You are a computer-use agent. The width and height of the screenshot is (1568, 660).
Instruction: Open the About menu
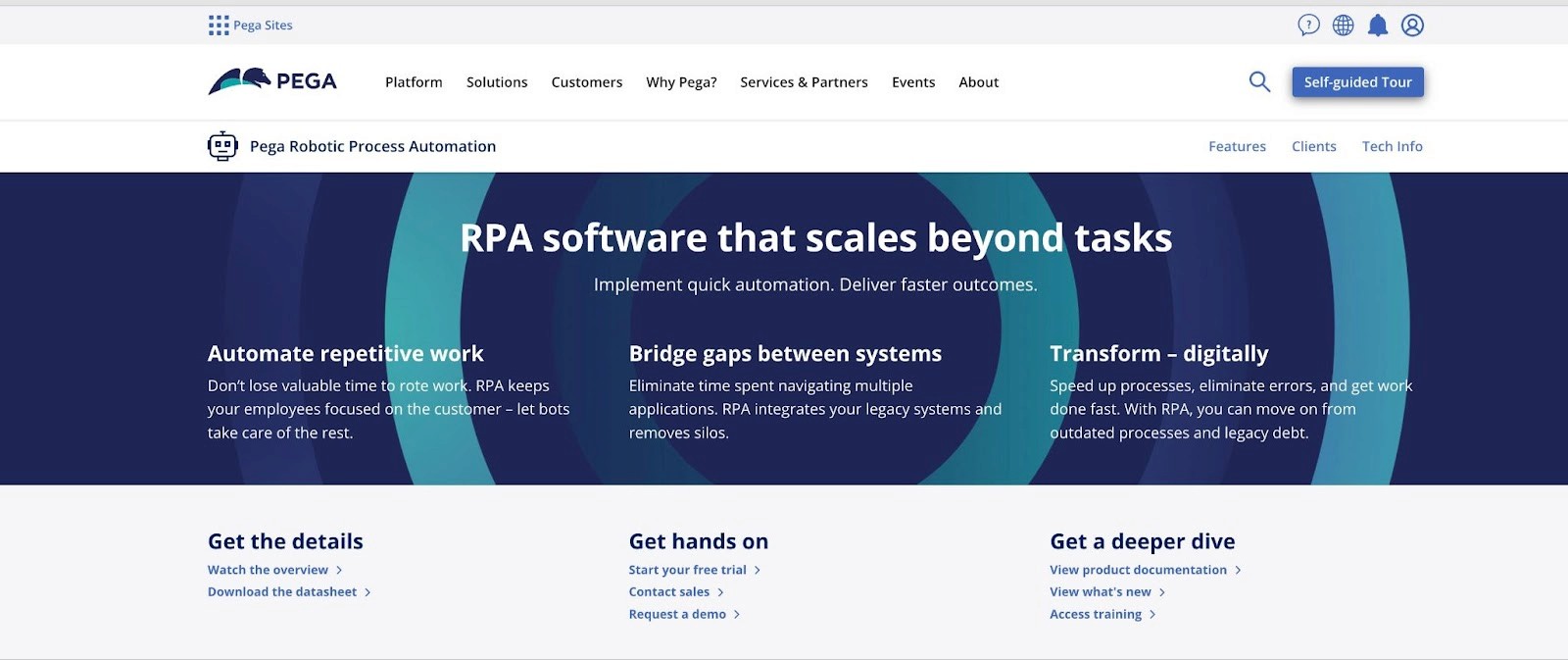point(978,82)
